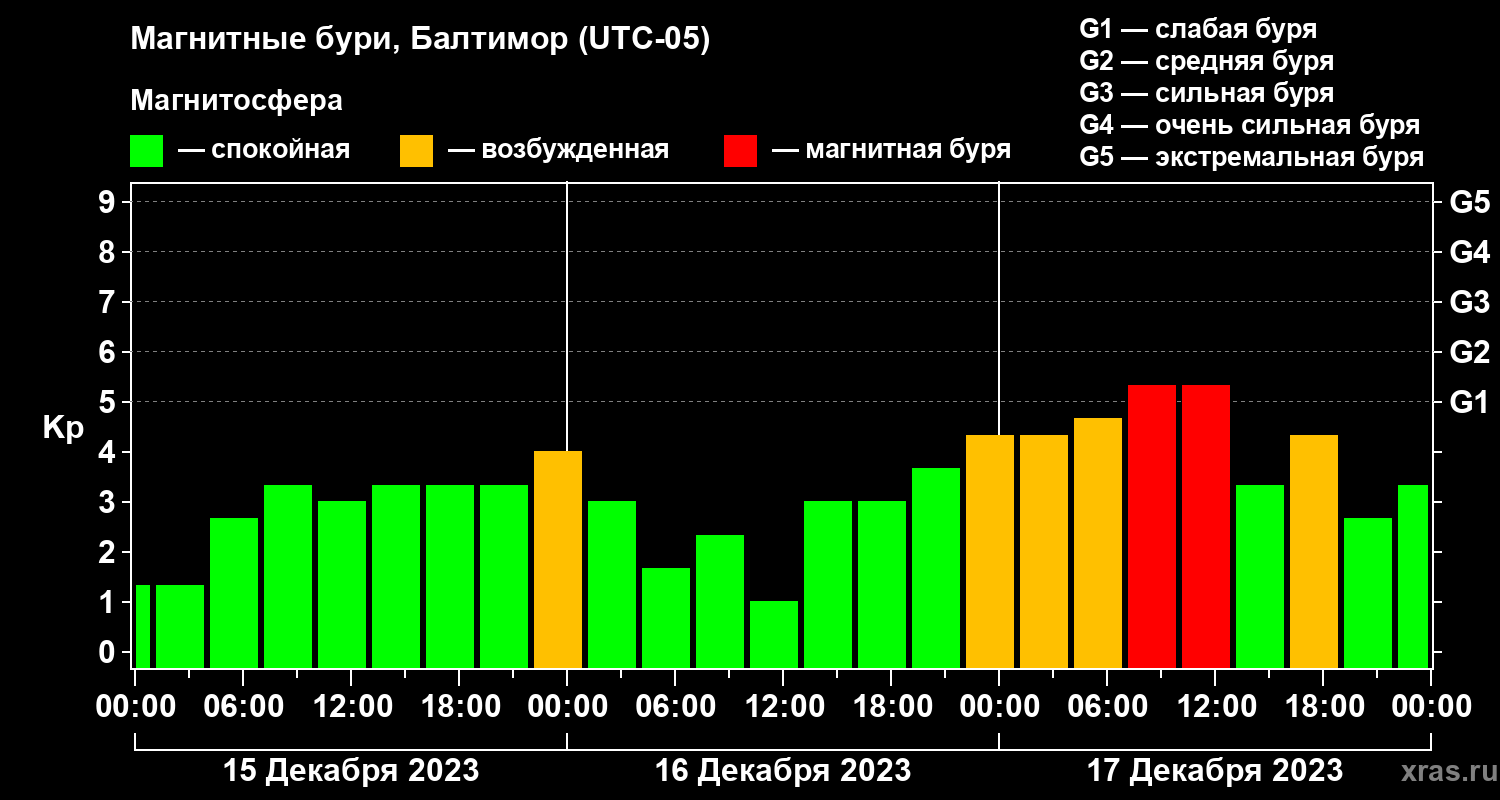Click the first red storm bar on 17 Декабря
1500x800 pixels.
pyautogui.click(x=1152, y=526)
